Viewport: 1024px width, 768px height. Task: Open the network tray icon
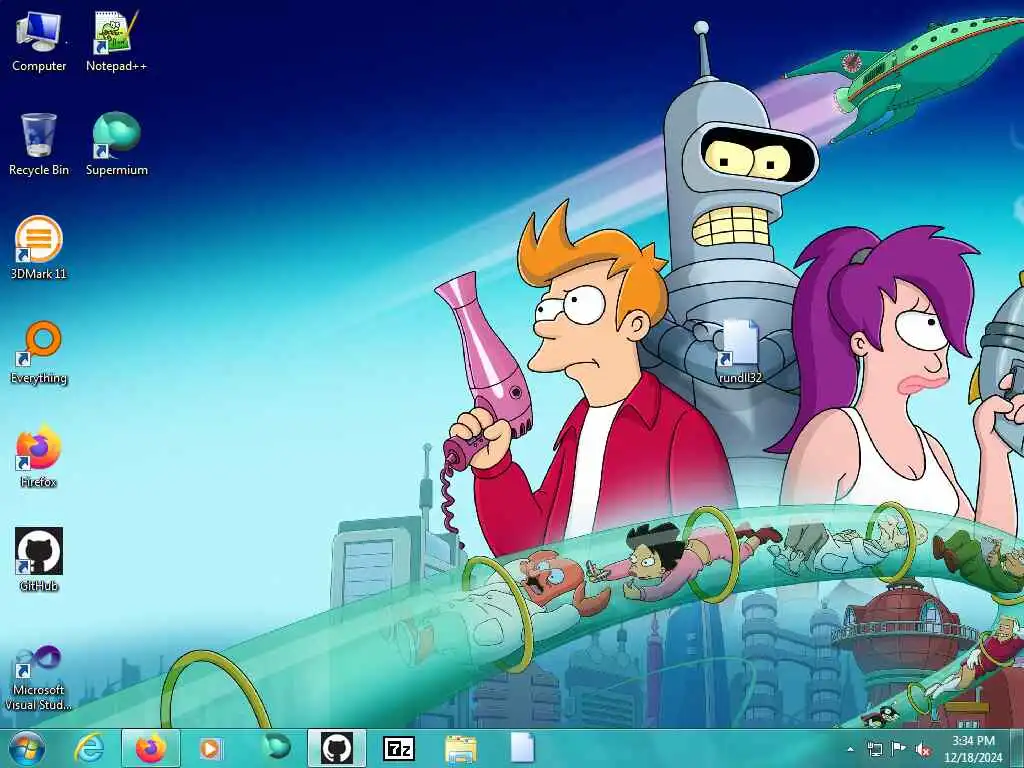[874, 749]
